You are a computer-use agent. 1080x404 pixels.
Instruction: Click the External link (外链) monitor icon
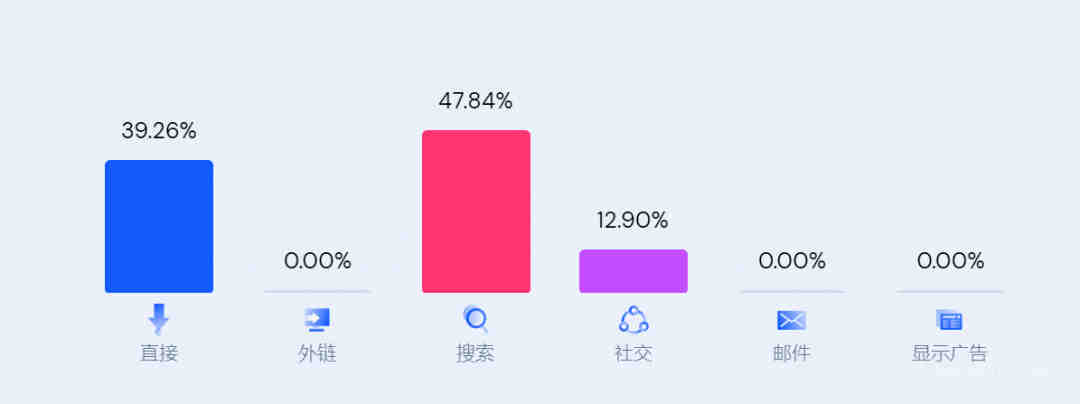(x=318, y=320)
